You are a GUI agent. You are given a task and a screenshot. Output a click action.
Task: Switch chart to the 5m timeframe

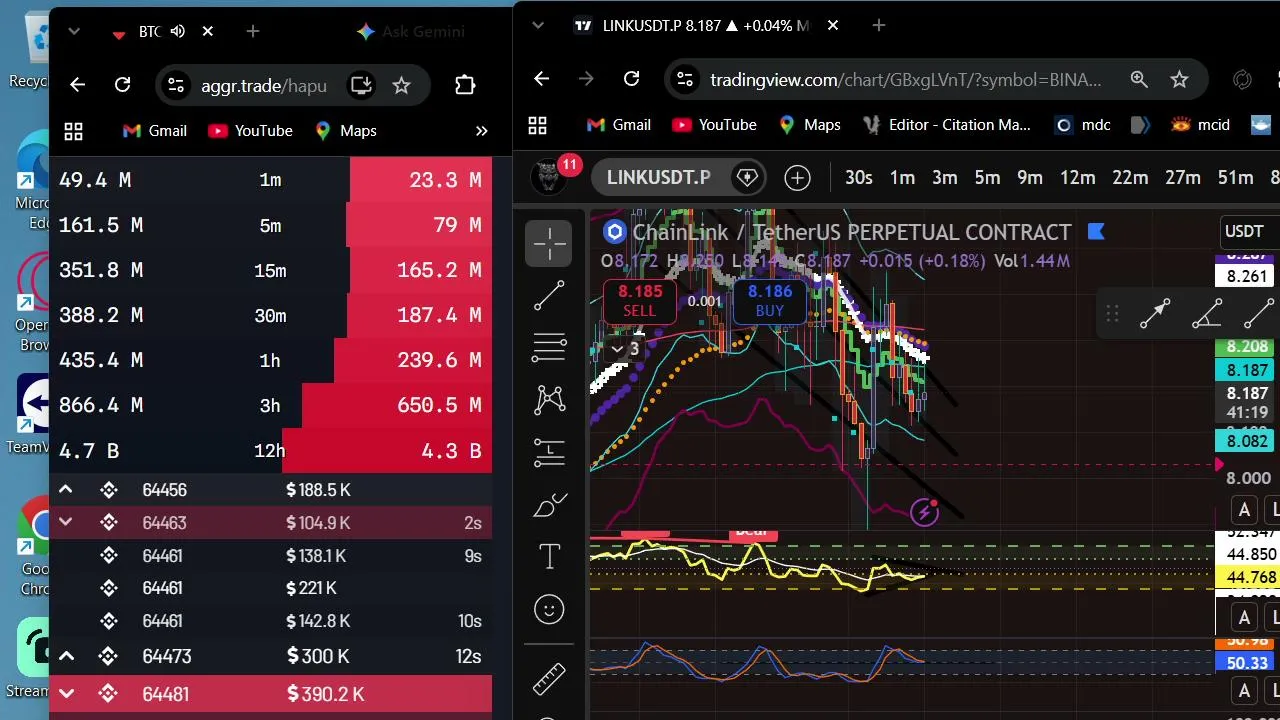[987, 178]
